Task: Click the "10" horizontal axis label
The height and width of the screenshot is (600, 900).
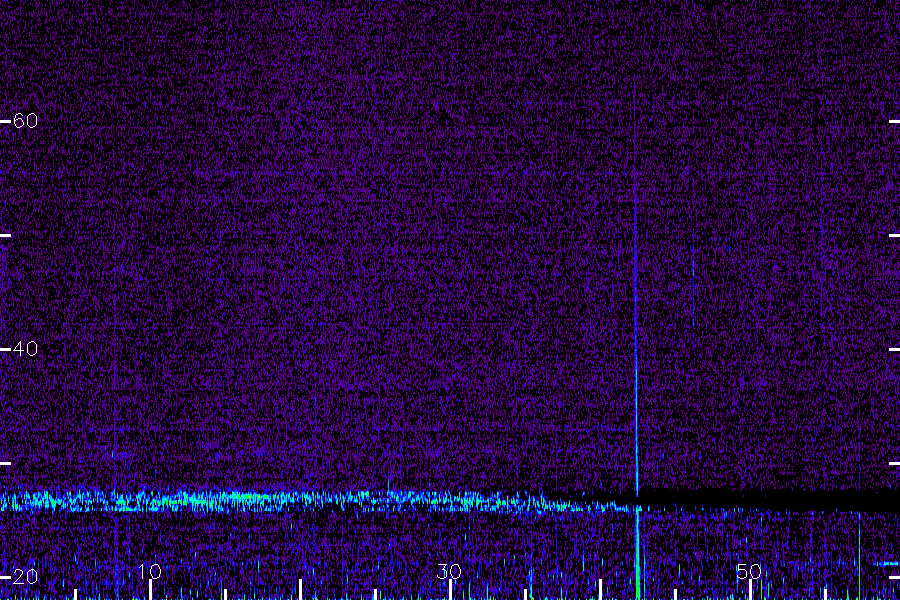Action: coord(150,571)
